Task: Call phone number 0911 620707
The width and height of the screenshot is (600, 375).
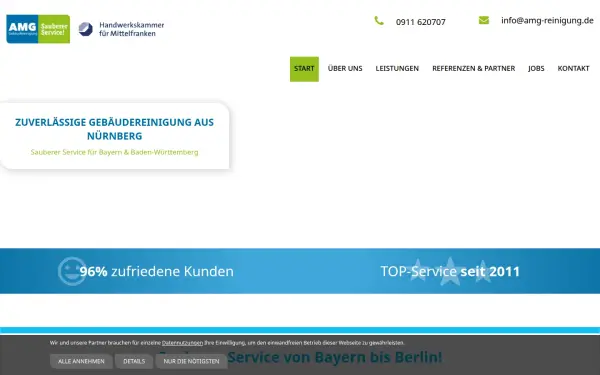Action: (421, 22)
